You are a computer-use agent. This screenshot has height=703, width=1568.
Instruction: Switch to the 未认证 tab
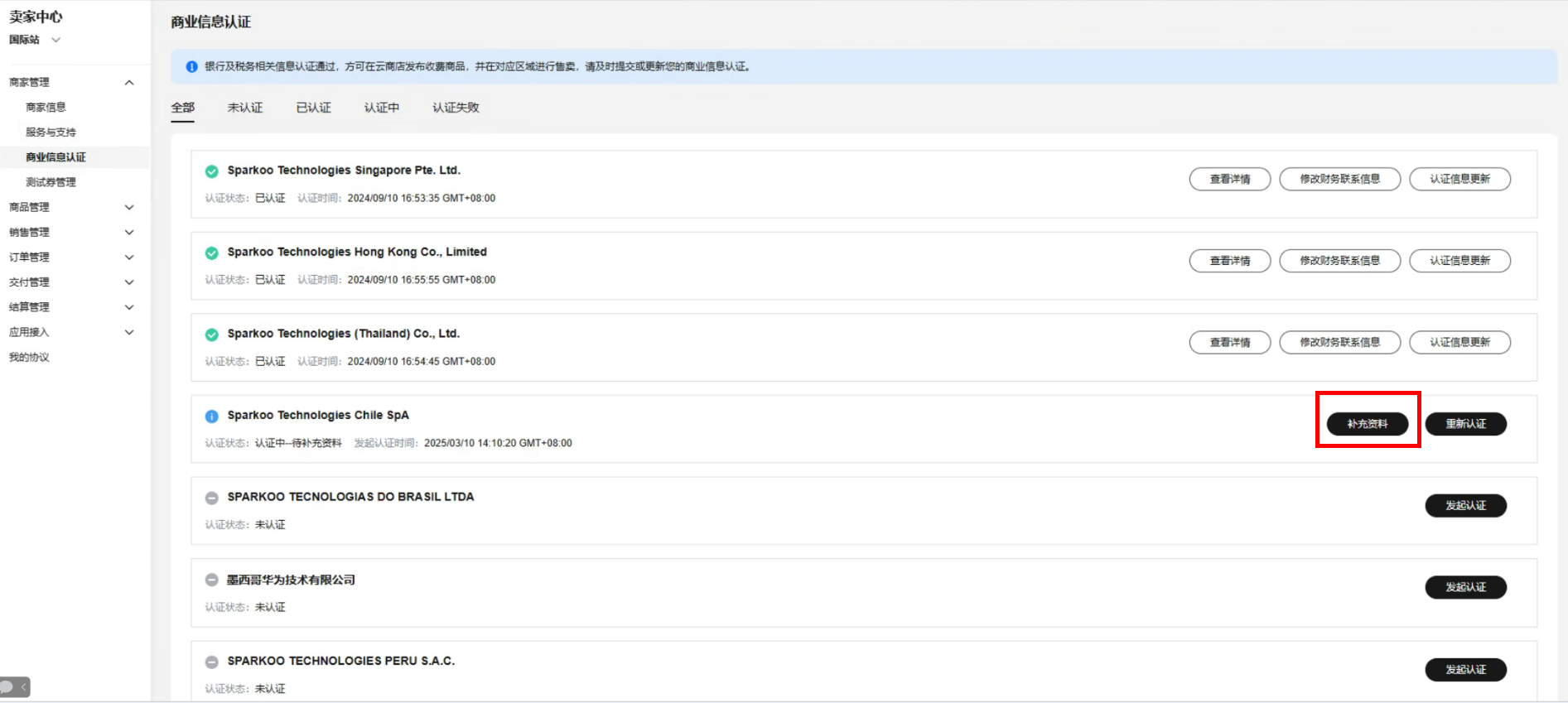[245, 108]
